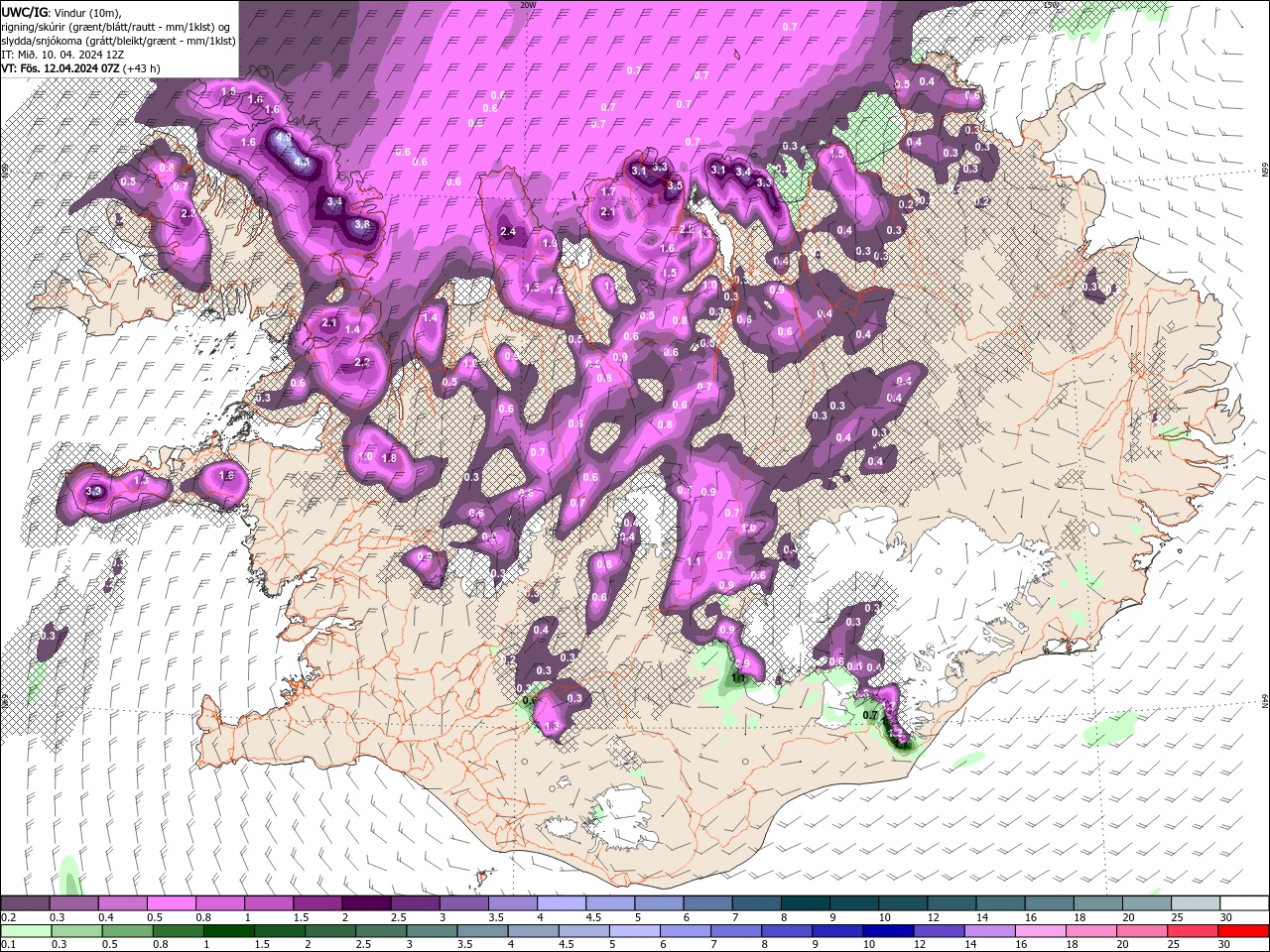
Task: Select the snow-scale swatch labeled 0.2
Action: pyautogui.click(x=25, y=902)
